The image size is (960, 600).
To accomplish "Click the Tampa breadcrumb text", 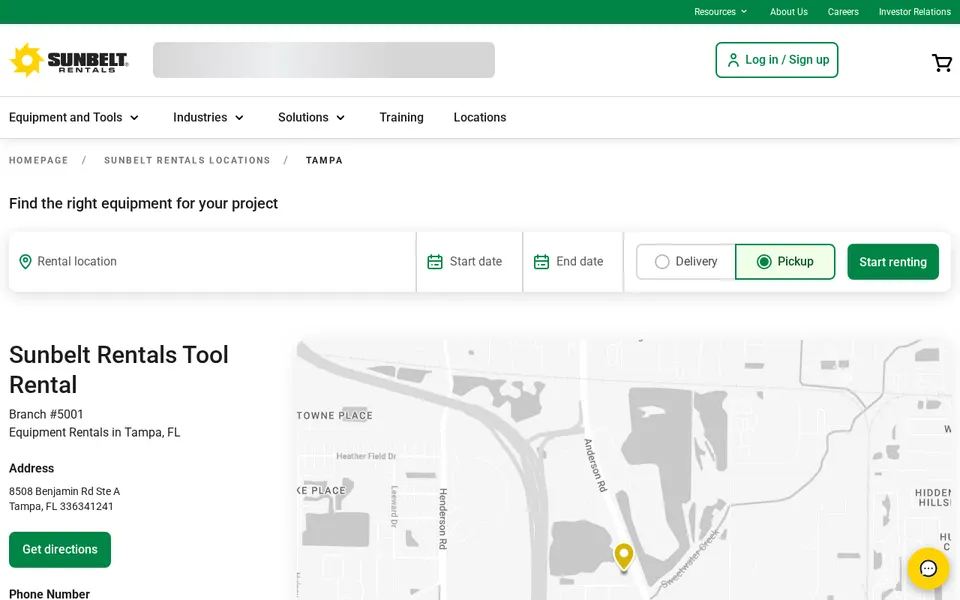I will pyautogui.click(x=324, y=160).
